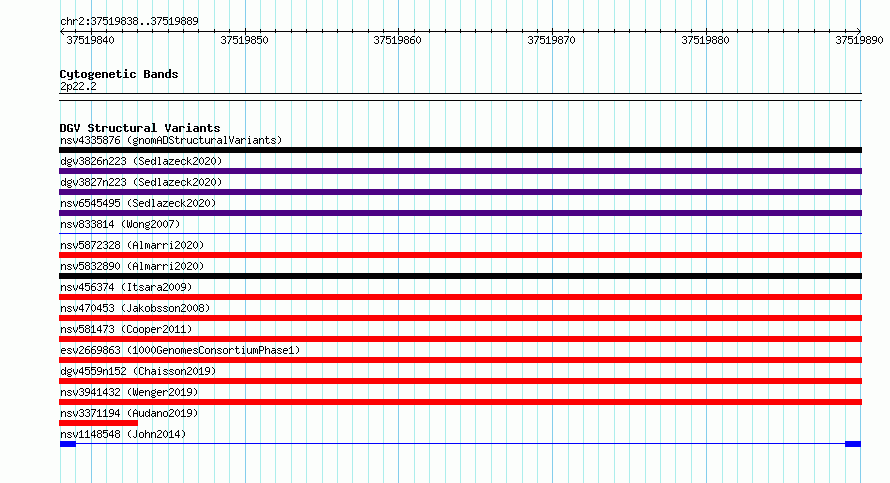Click the purple bar for dgv3827n223
The width and height of the screenshot is (890, 483).
coord(460,192)
